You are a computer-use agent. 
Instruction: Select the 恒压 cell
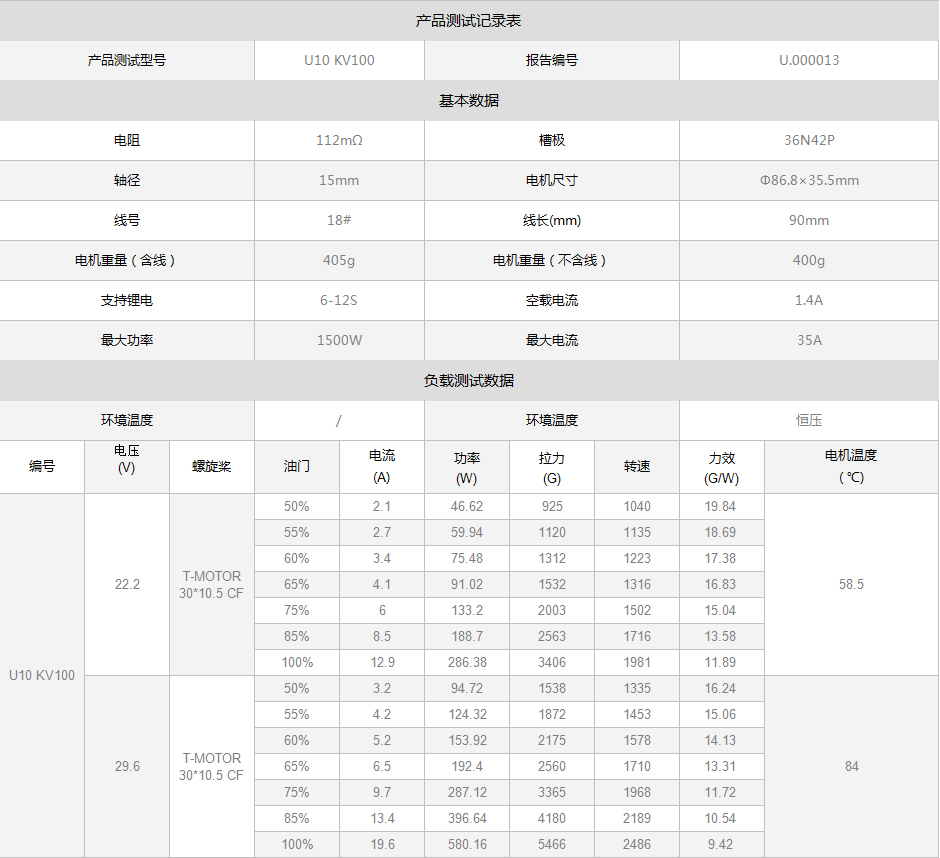pyautogui.click(x=809, y=420)
